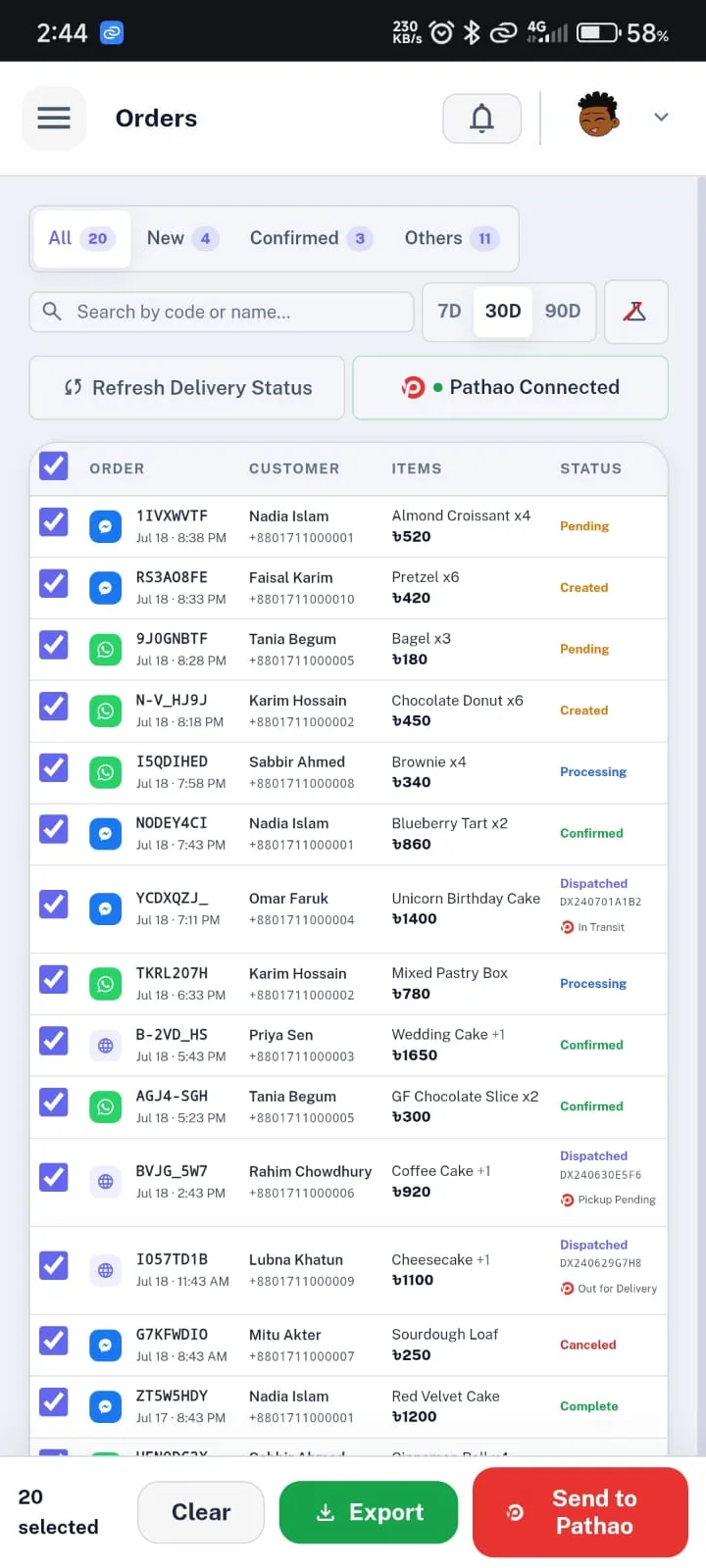The width and height of the screenshot is (706, 1568).
Task: Click Messenger icon for order NODEY4CI
Action: pyautogui.click(x=105, y=834)
